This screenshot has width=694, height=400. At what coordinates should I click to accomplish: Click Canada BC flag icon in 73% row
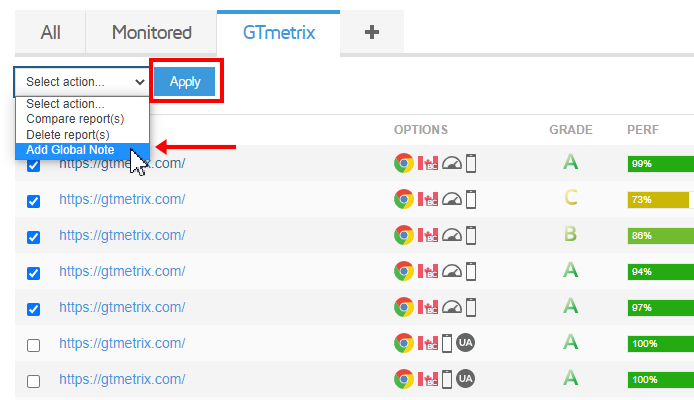[428, 199]
